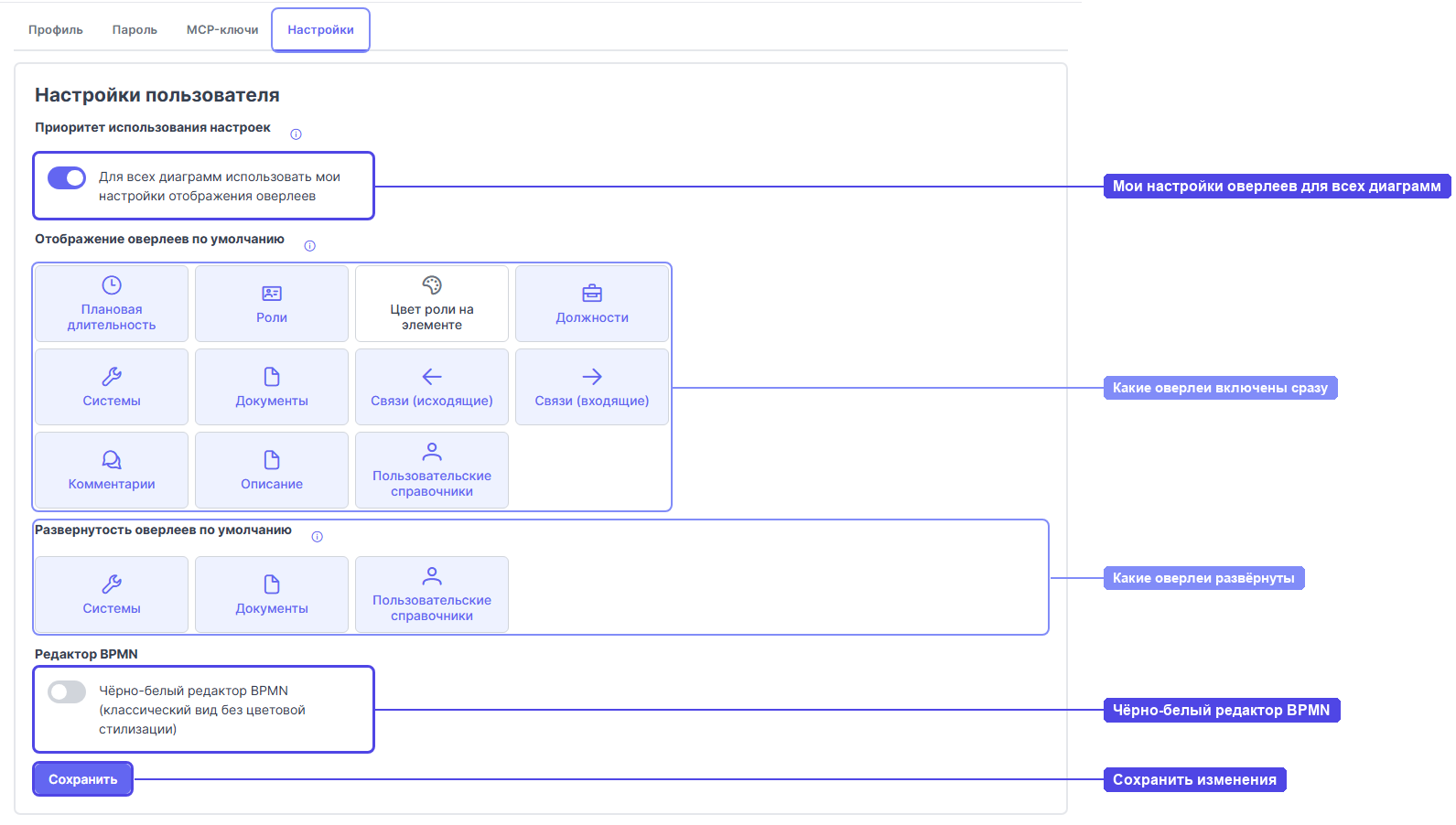
Task: Click wrench icon of Системы in Развернутость section
Action: coord(112,584)
